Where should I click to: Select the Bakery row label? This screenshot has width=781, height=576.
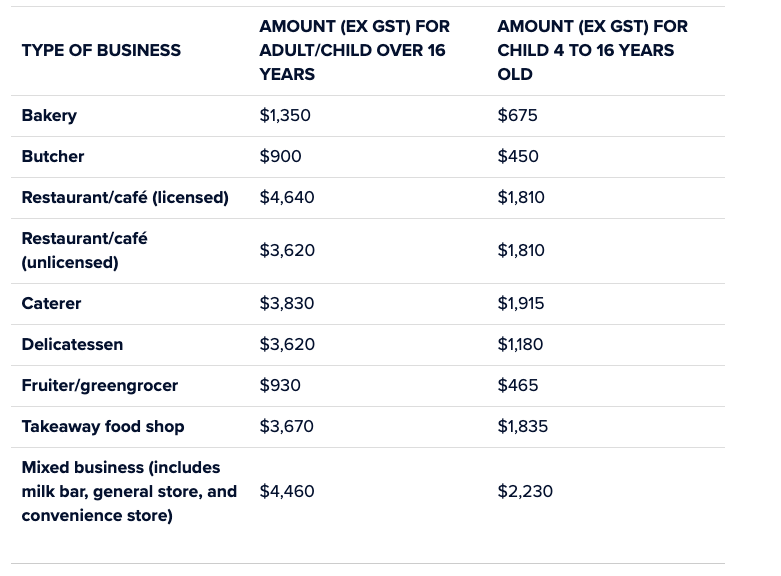click(x=49, y=115)
